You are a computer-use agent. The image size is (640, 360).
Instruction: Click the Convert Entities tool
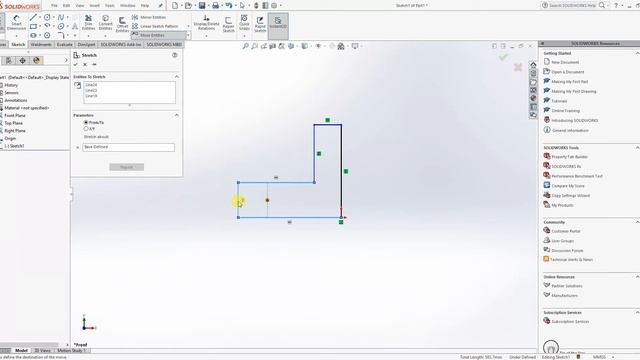tap(105, 22)
